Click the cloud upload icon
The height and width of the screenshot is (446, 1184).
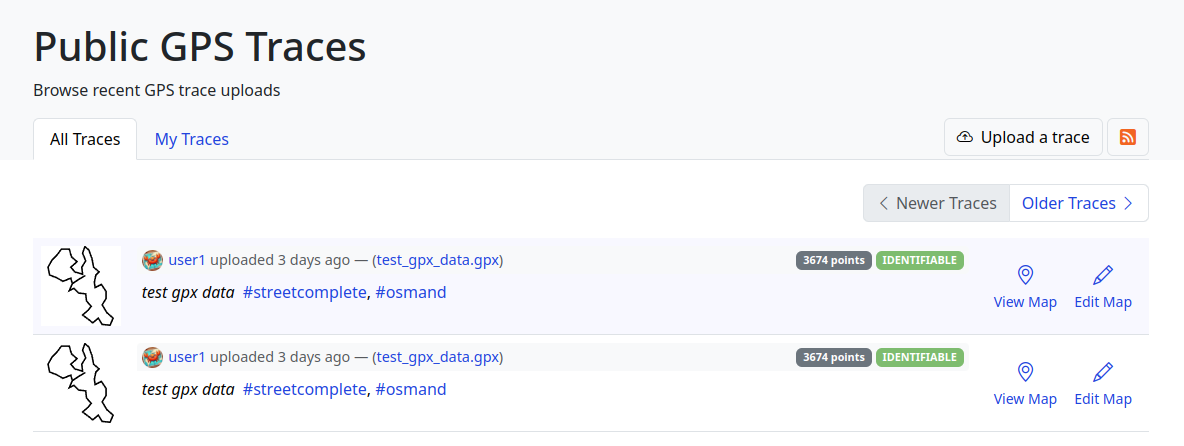pos(965,138)
